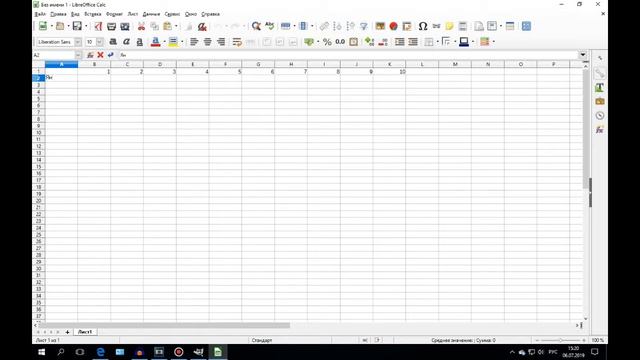Adjust the zoom slider in status bar

tap(560, 340)
